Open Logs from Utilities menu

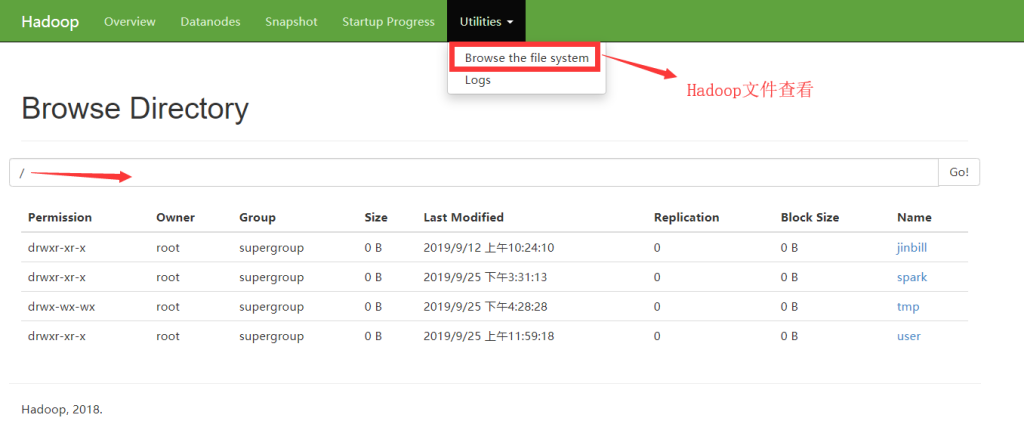click(x=477, y=80)
